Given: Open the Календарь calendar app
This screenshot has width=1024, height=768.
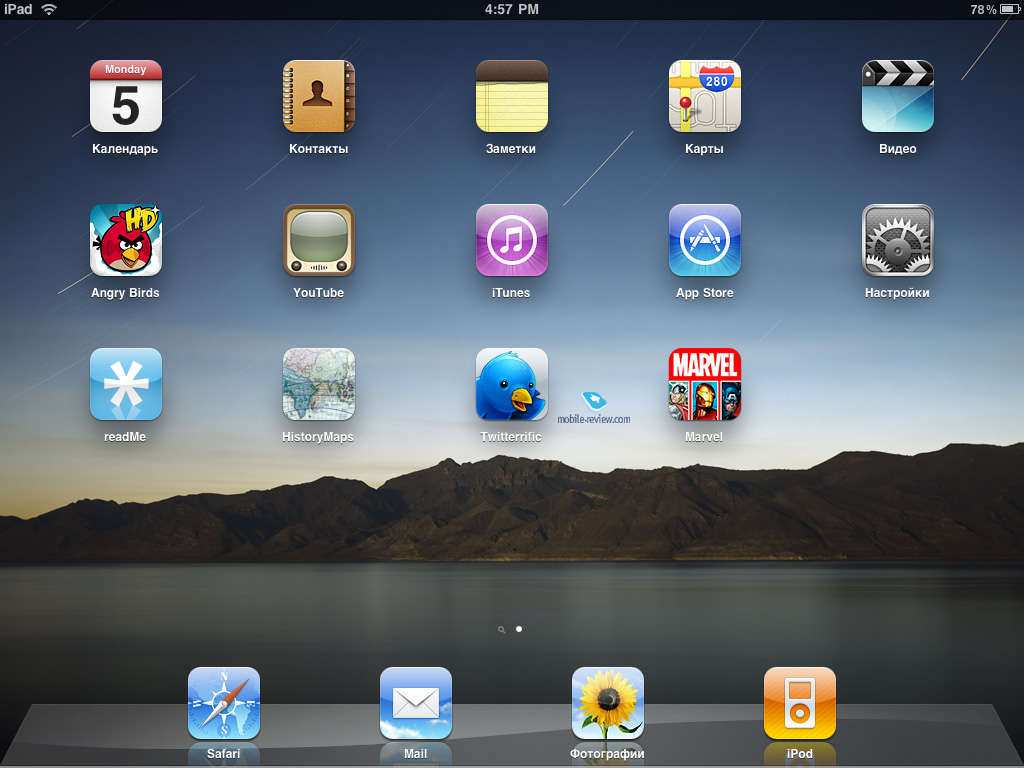Looking at the screenshot, I should pyautogui.click(x=125, y=97).
